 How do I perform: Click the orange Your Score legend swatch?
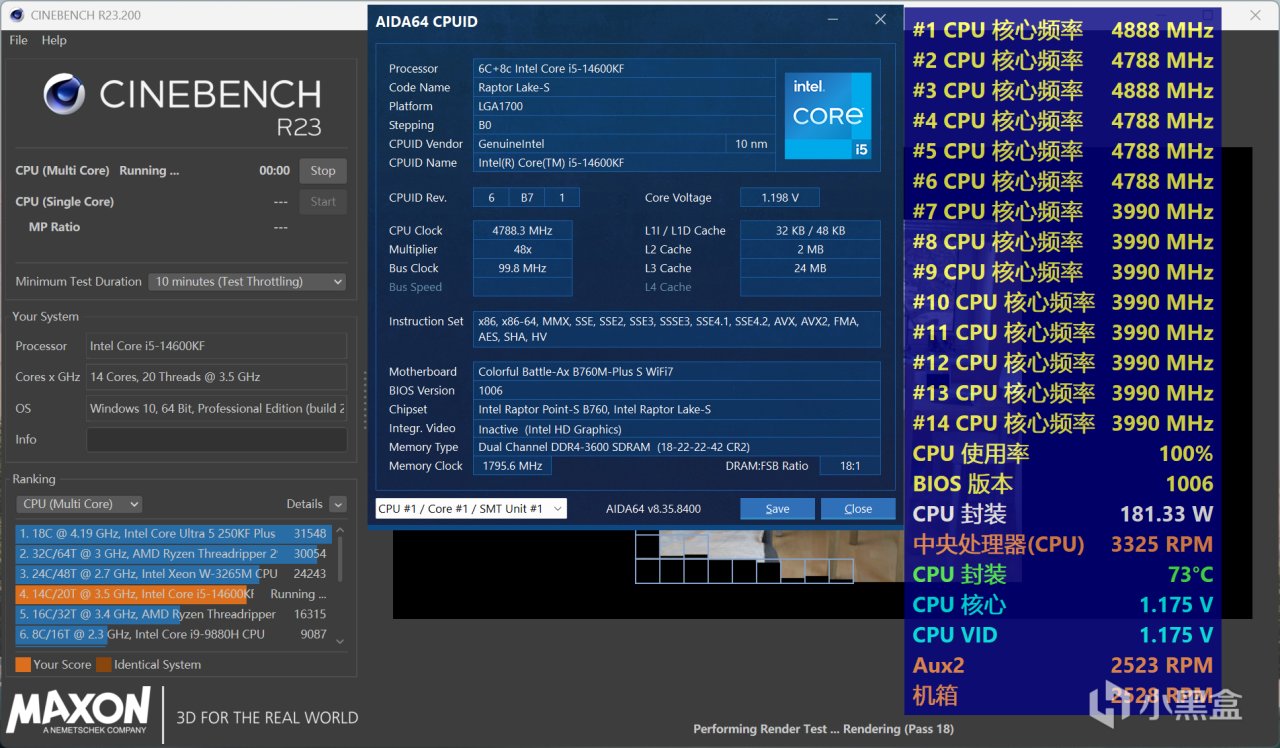click(x=23, y=664)
